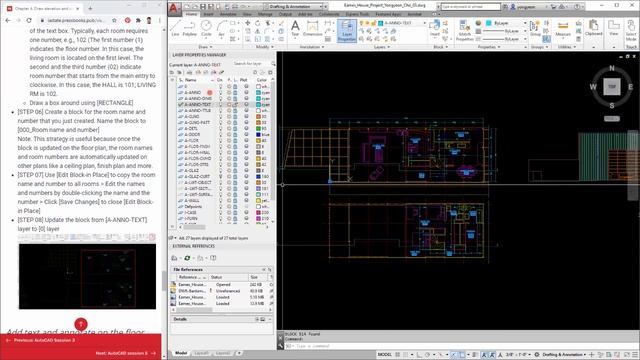The image size is (640, 360).
Task: Click the Status column header in File References
Action: point(229,277)
